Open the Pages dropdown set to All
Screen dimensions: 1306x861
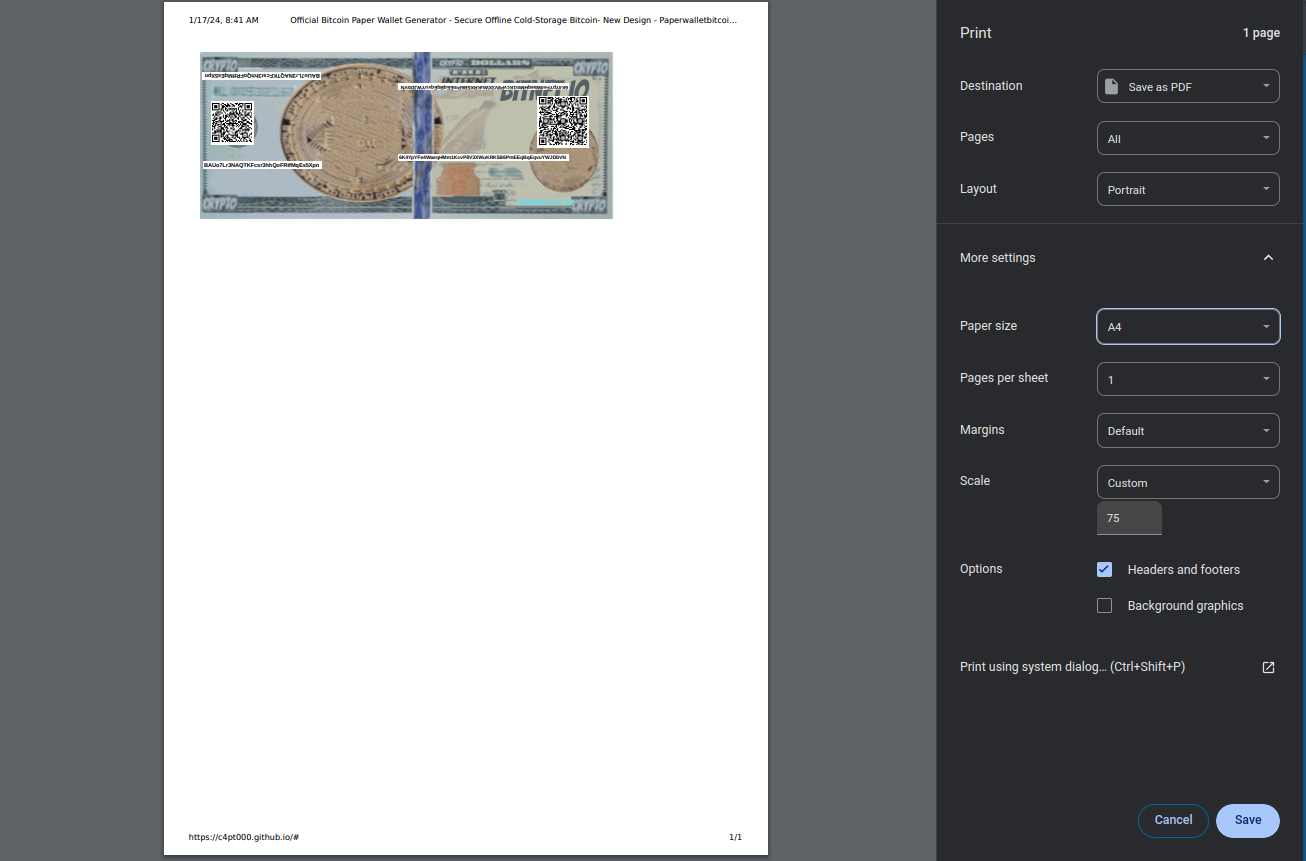point(1188,139)
